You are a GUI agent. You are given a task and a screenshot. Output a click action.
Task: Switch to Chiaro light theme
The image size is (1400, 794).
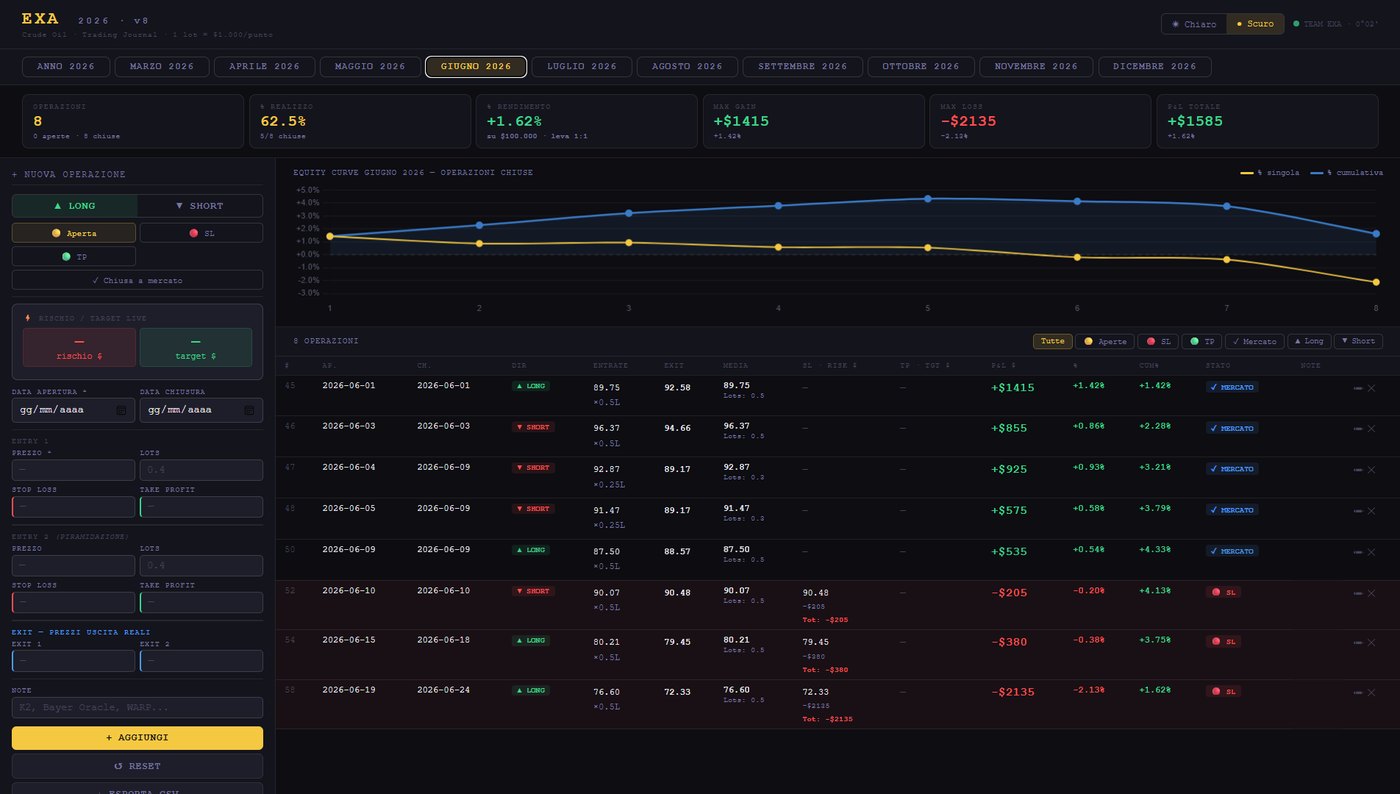1194,24
